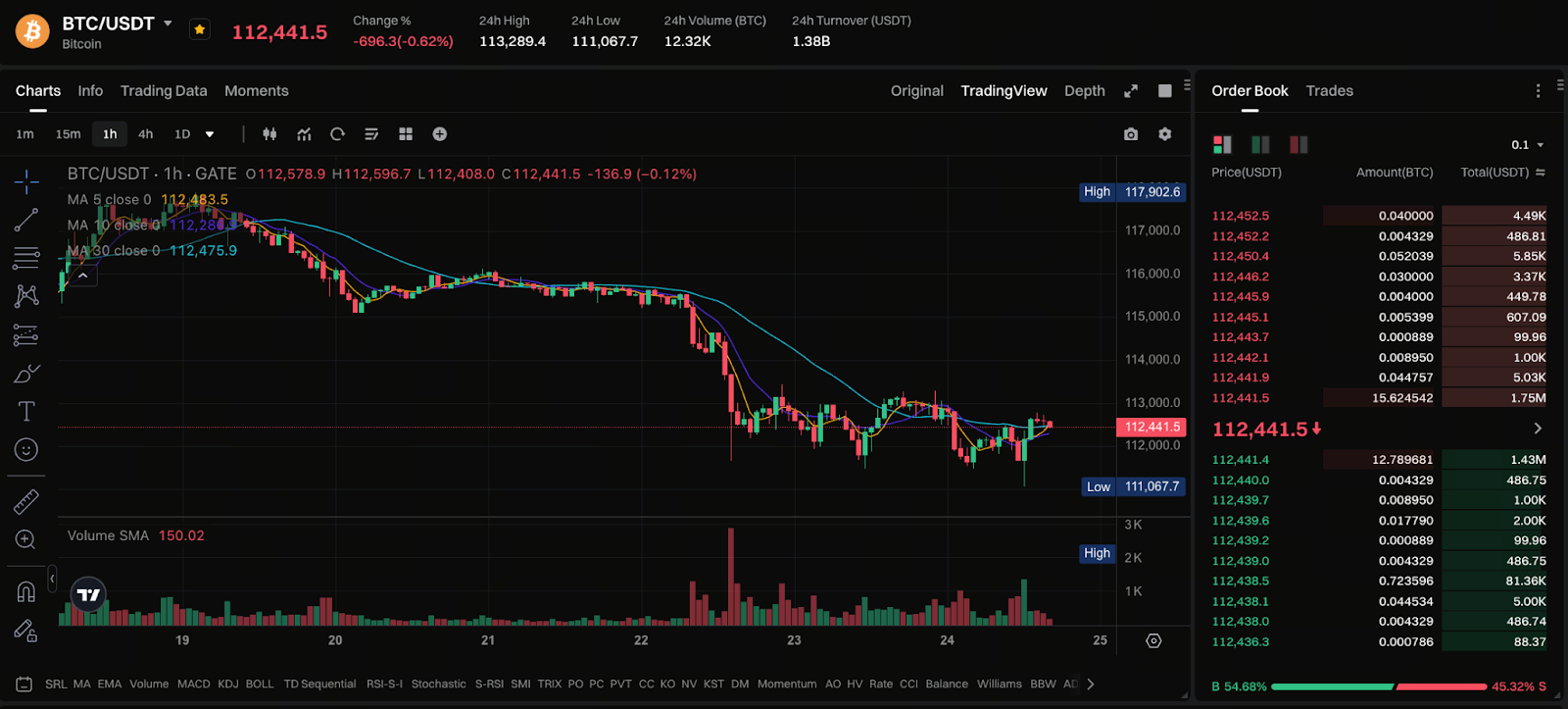This screenshot has width=1568, height=709.
Task: Select the 4h timeframe
Action: point(145,134)
